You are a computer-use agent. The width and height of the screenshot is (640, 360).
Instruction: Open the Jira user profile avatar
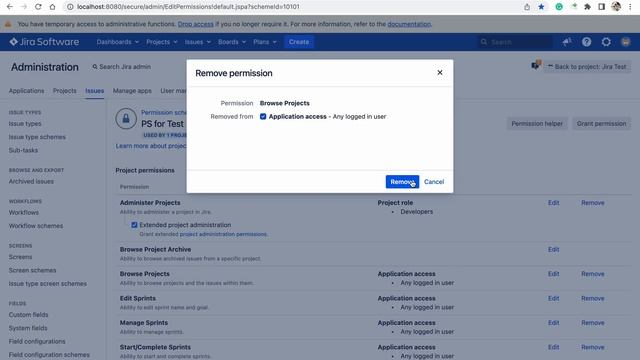[x=625, y=42]
